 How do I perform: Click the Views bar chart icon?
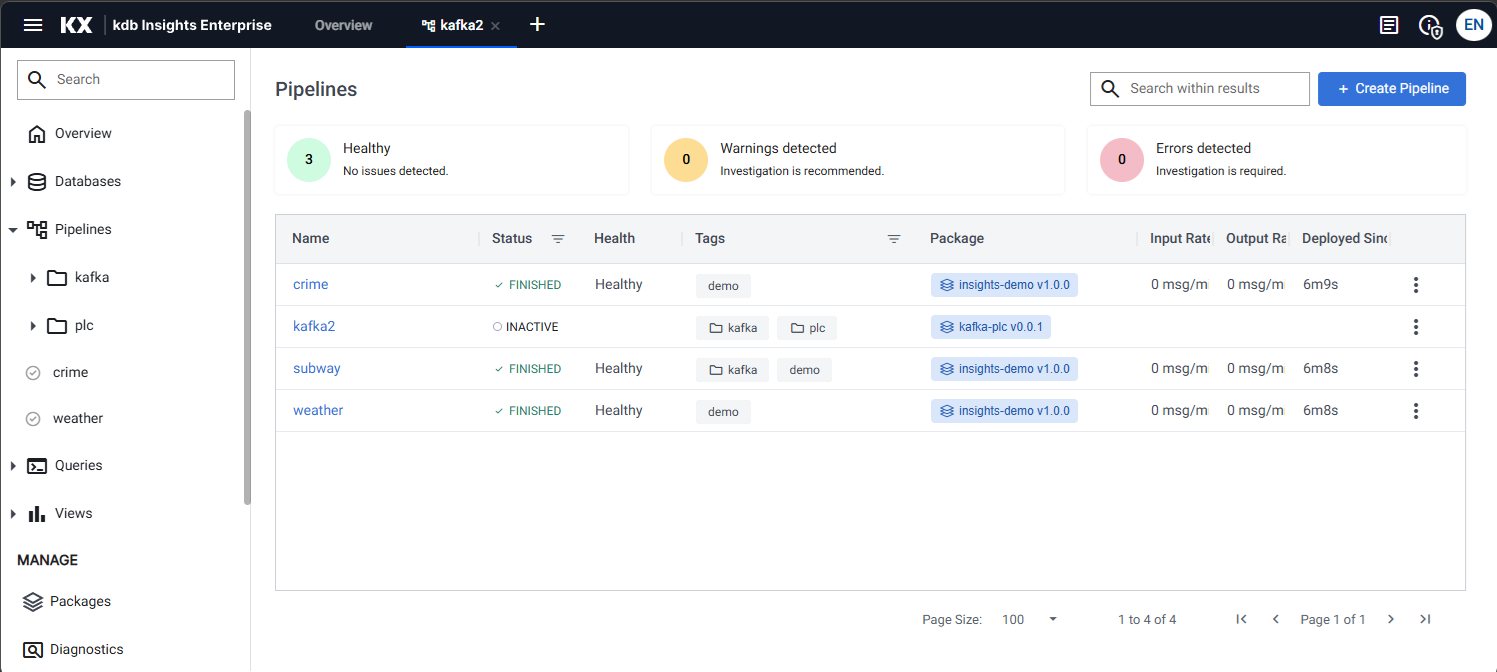[x=37, y=514]
